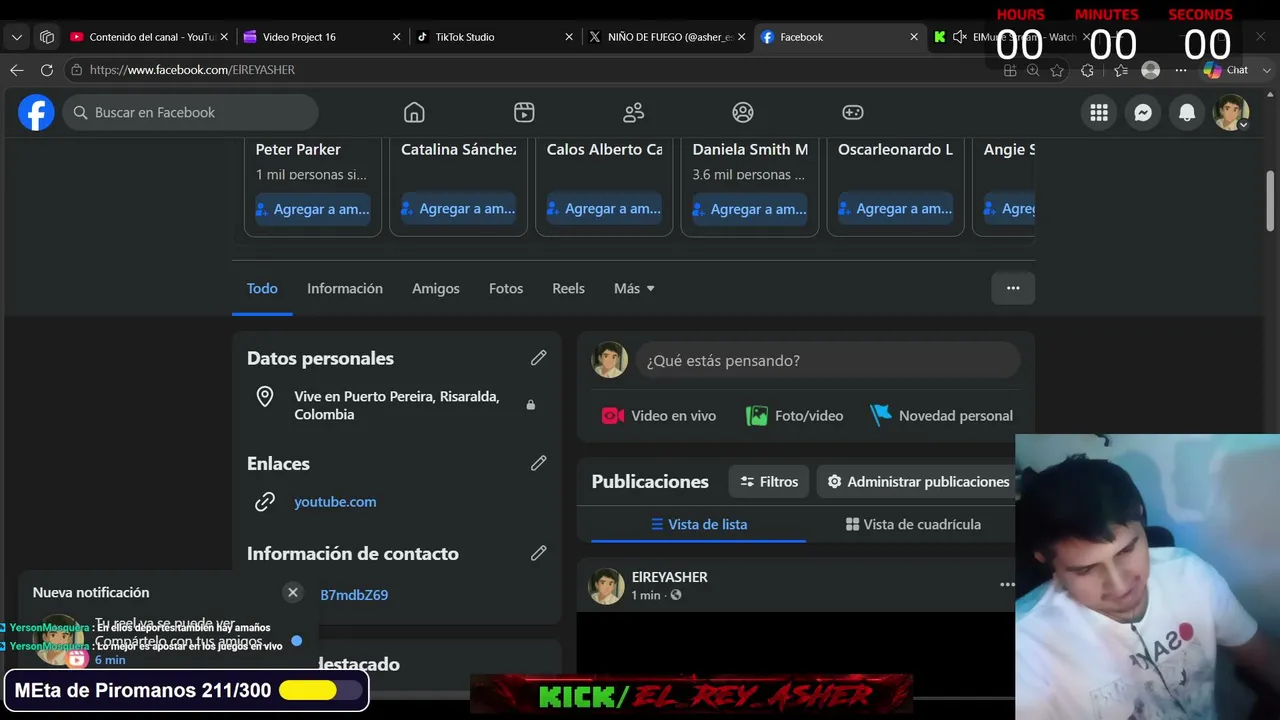Open Messenger chats
The height and width of the screenshot is (720, 1280).
click(x=1143, y=113)
